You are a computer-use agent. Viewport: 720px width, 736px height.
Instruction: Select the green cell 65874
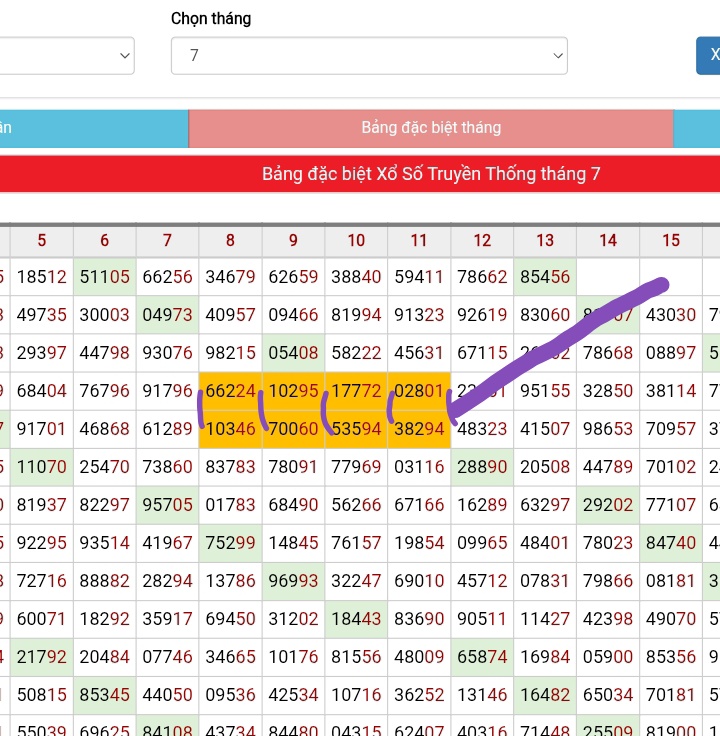coord(482,656)
